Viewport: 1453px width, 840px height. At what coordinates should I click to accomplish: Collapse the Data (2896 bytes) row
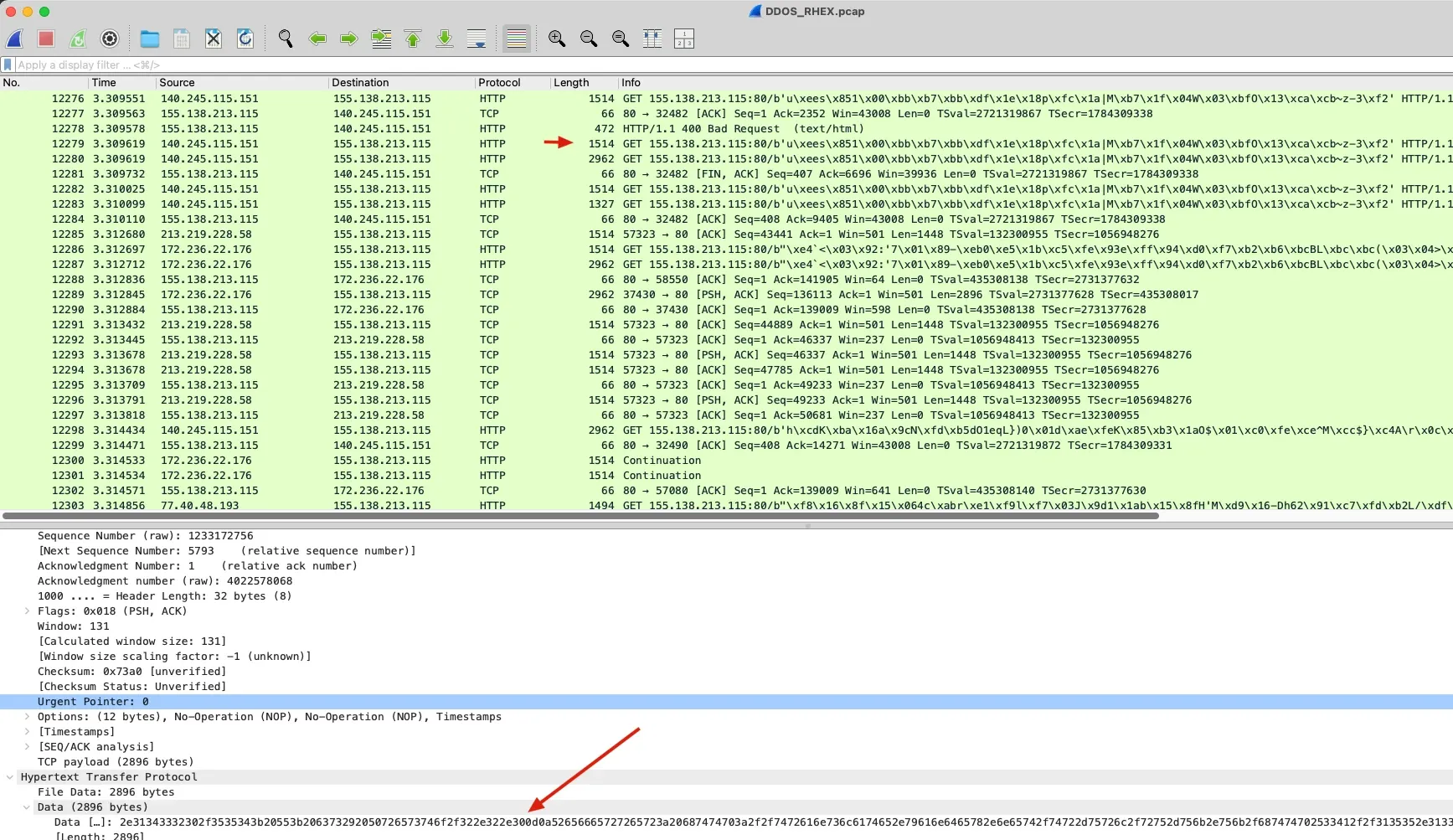coord(27,807)
